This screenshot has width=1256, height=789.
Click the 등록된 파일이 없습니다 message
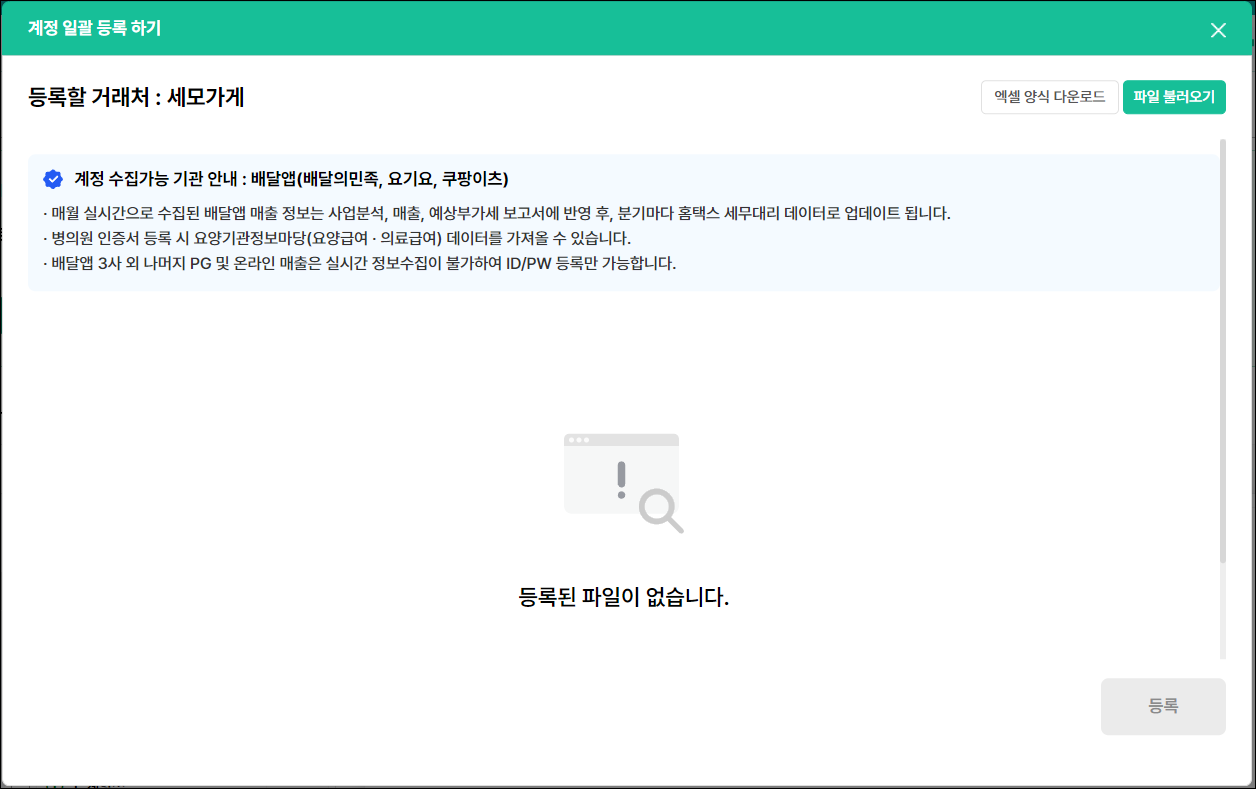pos(623,598)
